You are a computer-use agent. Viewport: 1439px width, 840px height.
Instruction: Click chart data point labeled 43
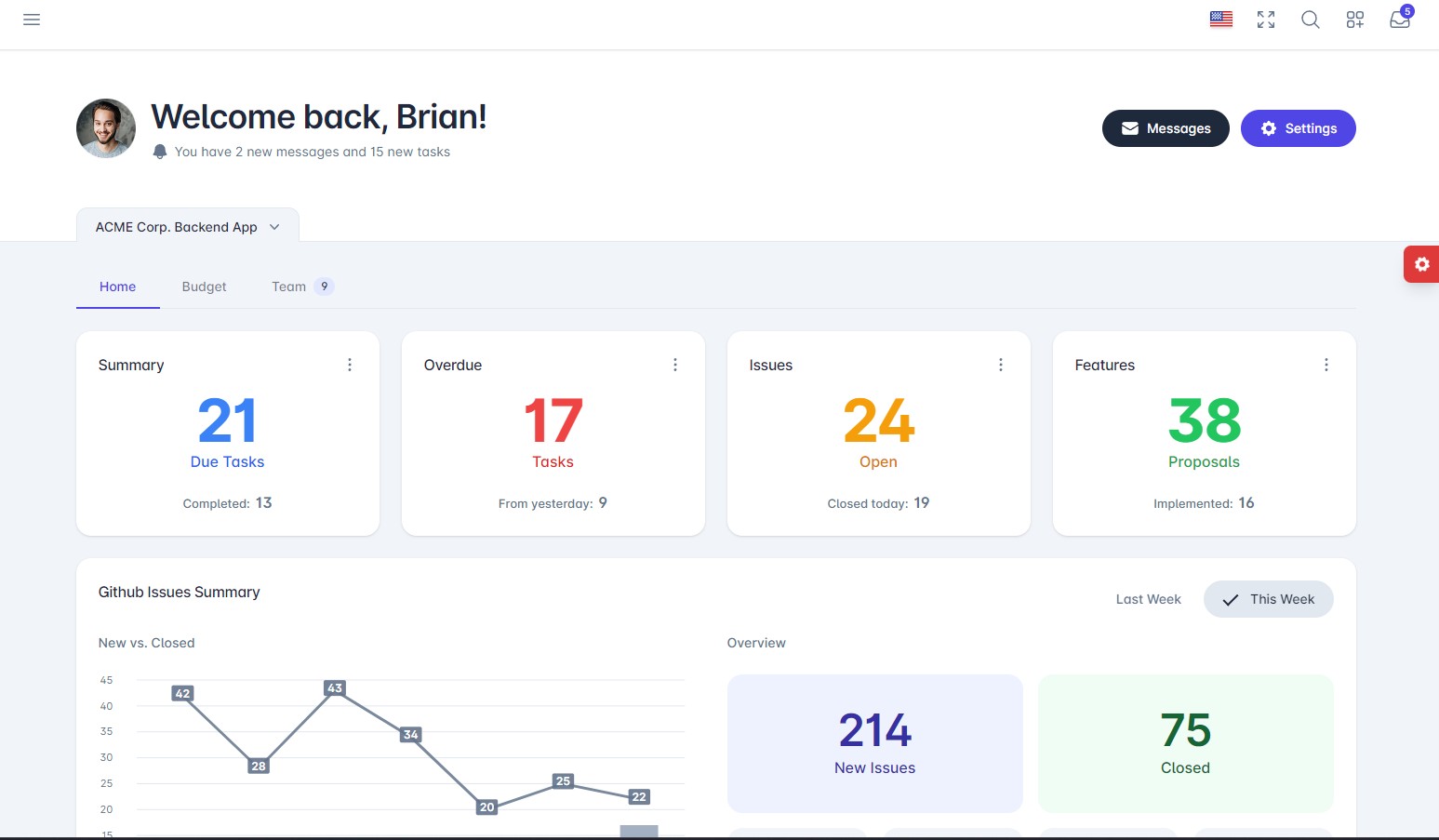click(x=335, y=687)
